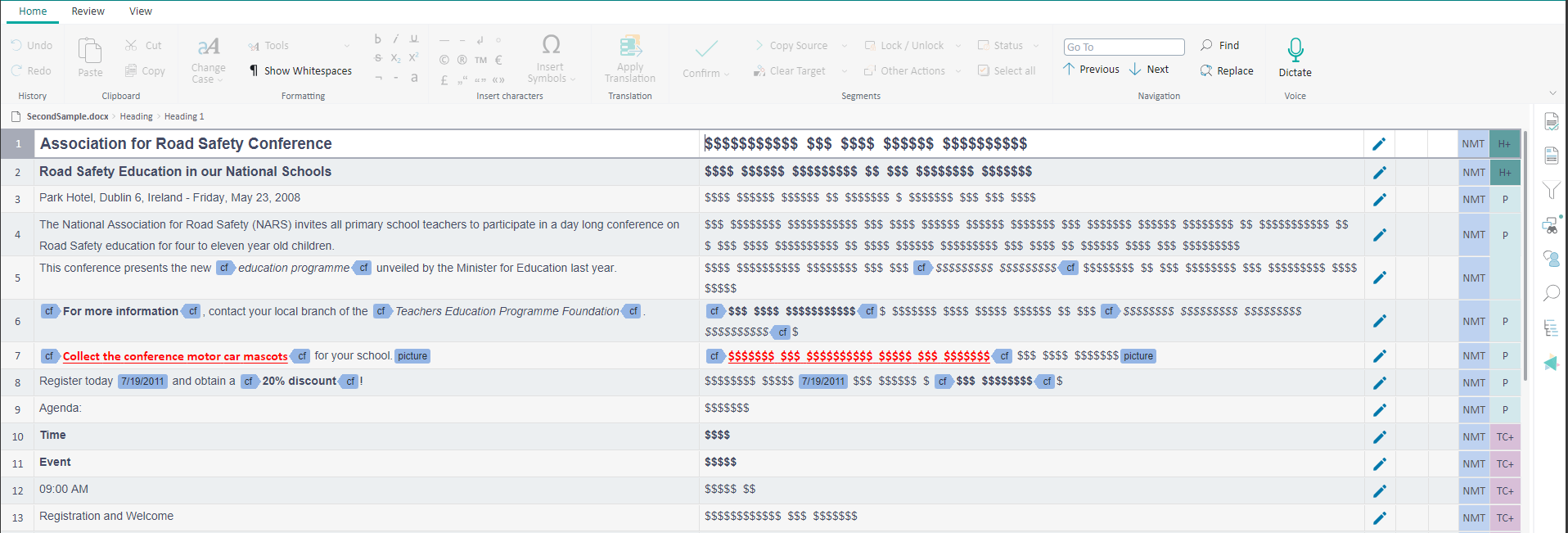Open the comments person icon in the sidebar
This screenshot has width=1568, height=533.
click(x=1551, y=259)
